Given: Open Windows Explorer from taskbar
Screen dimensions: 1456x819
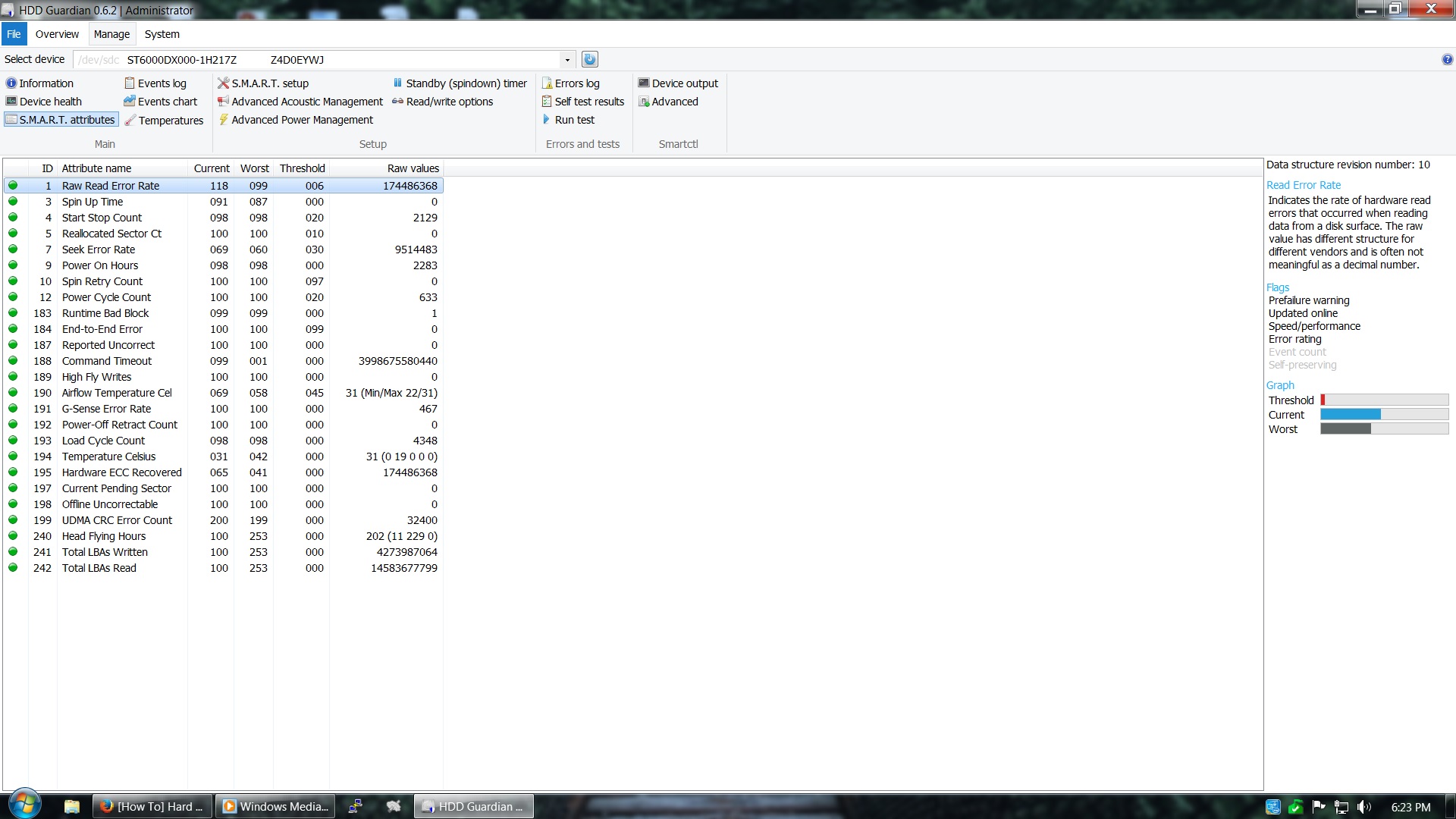Looking at the screenshot, I should (72, 806).
